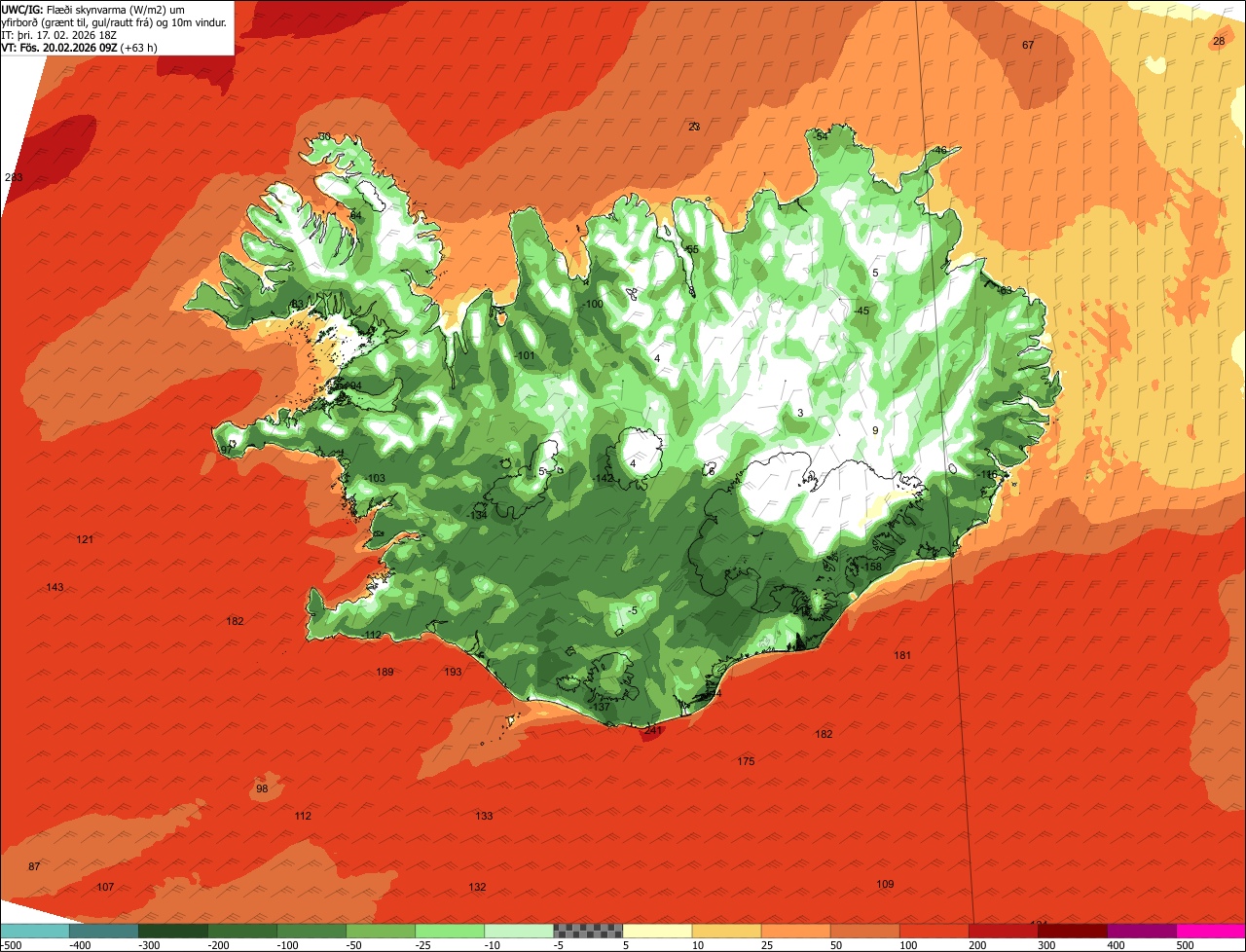Click the '300' legend scale label
The width and height of the screenshot is (1246, 952).
click(x=1047, y=945)
